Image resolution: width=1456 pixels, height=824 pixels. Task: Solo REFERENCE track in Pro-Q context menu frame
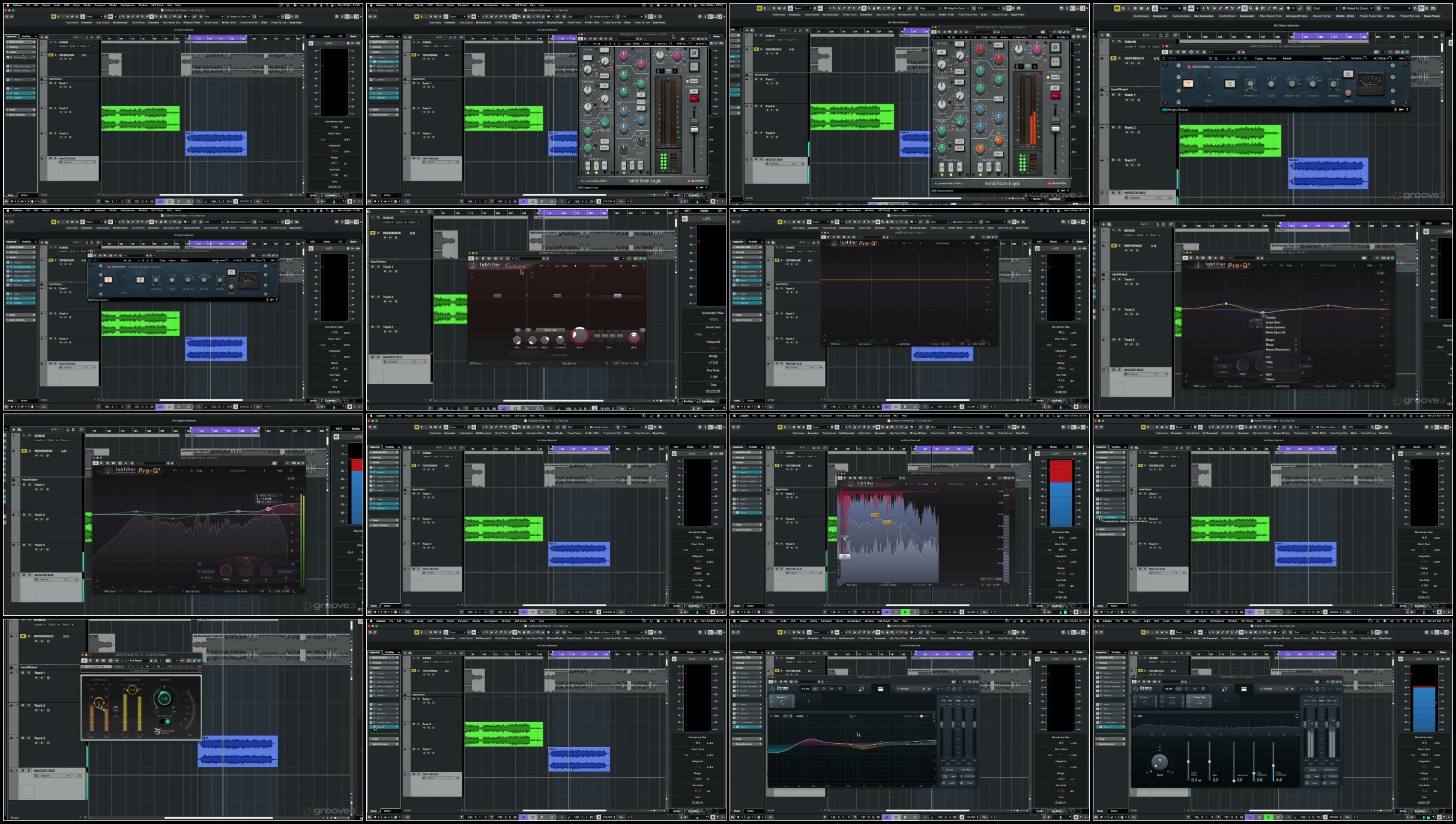click(1119, 245)
